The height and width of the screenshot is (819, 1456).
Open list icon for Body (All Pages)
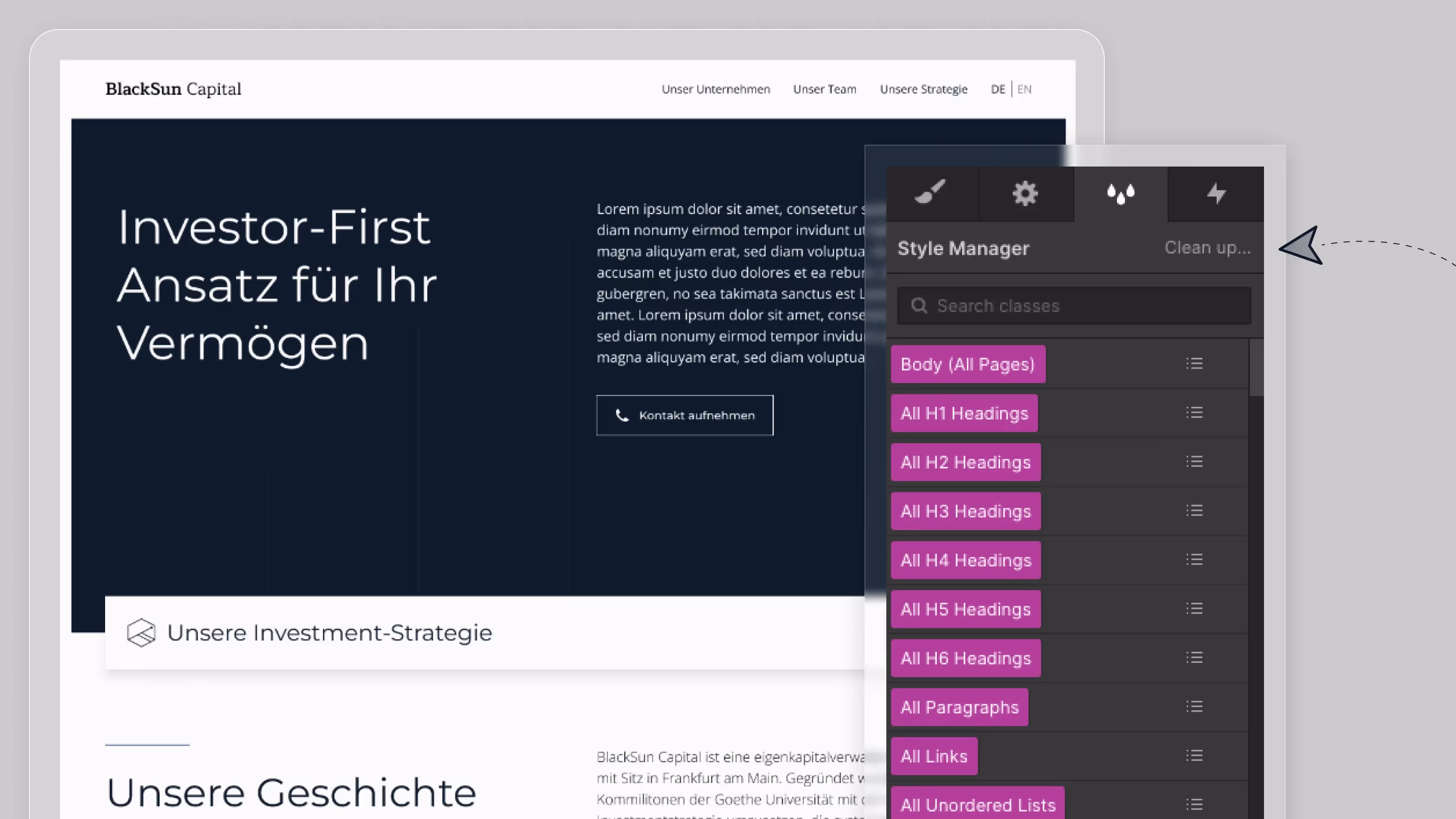click(x=1194, y=364)
